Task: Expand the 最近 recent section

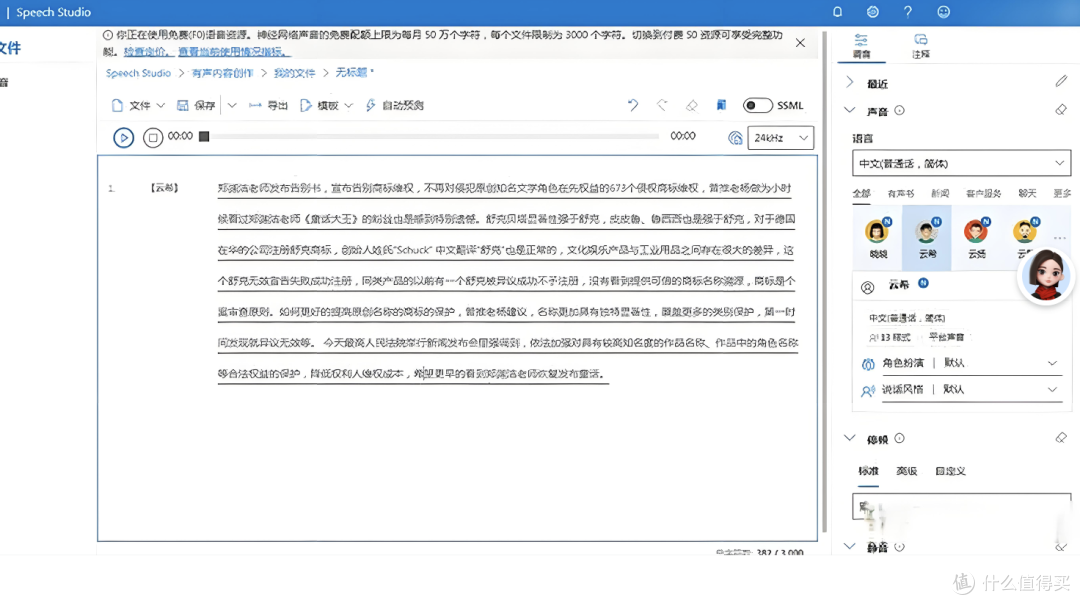Action: click(849, 83)
